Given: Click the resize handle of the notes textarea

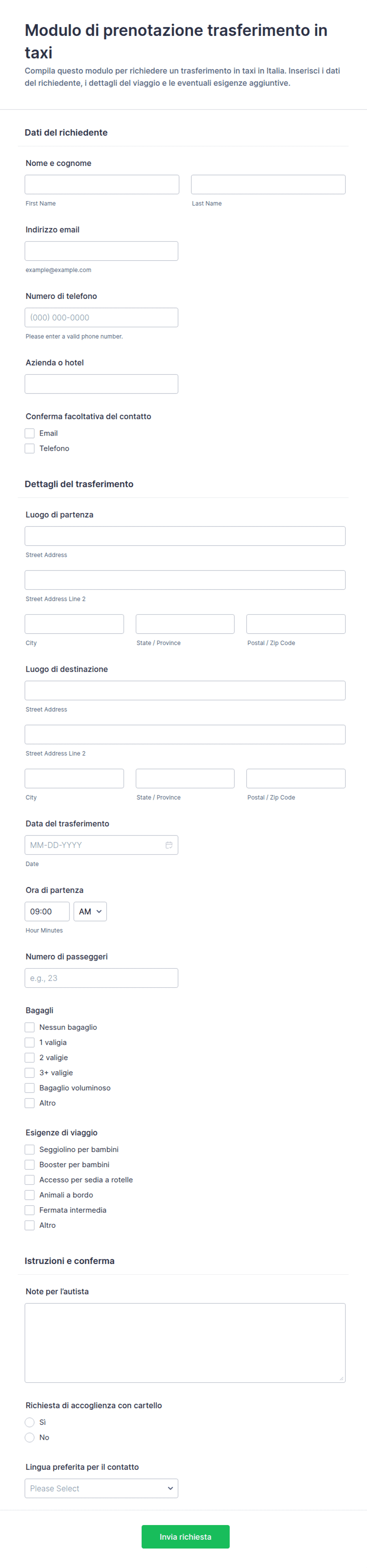Looking at the screenshot, I should pos(341,1379).
